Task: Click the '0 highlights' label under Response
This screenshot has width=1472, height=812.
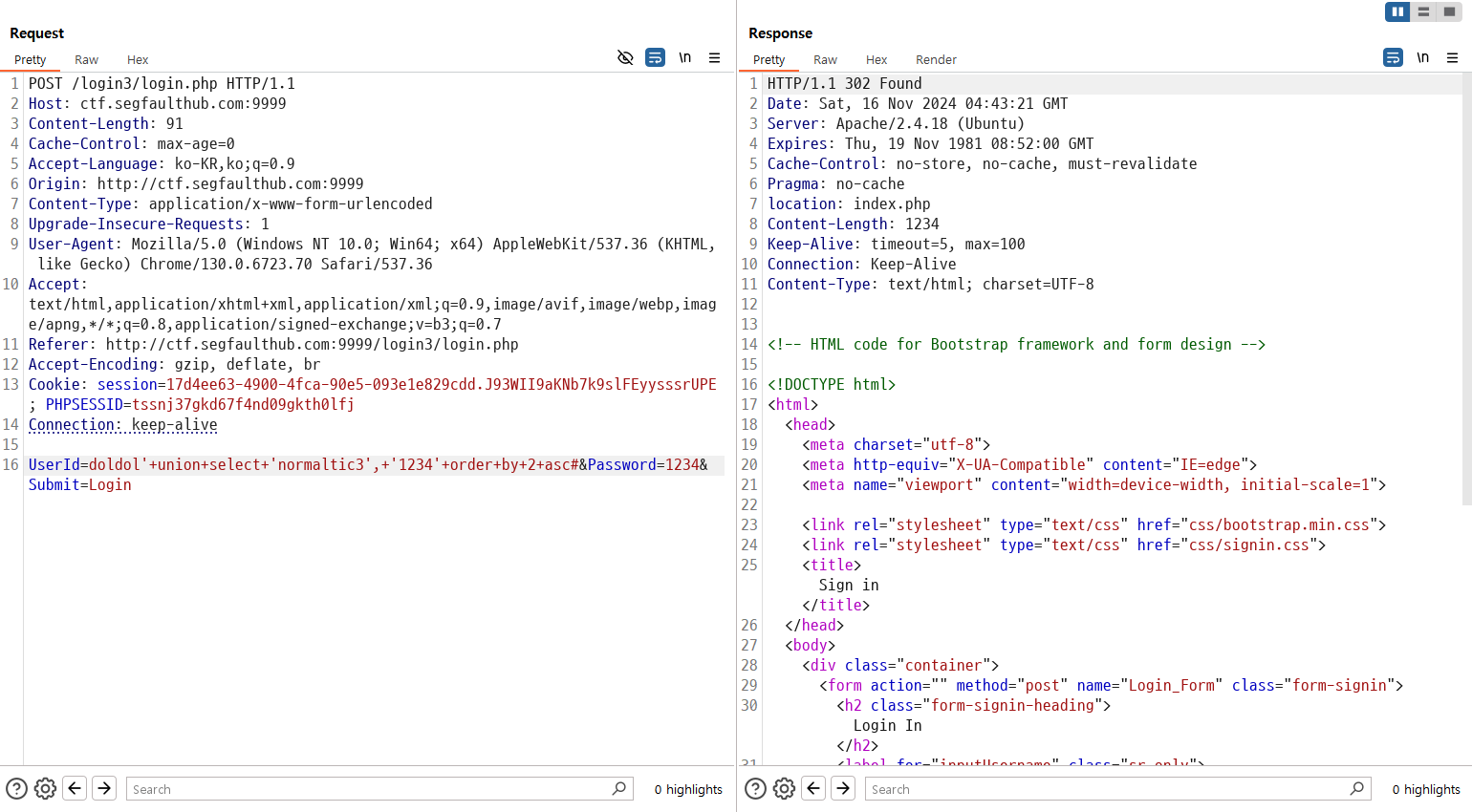Action: pyautogui.click(x=1426, y=789)
